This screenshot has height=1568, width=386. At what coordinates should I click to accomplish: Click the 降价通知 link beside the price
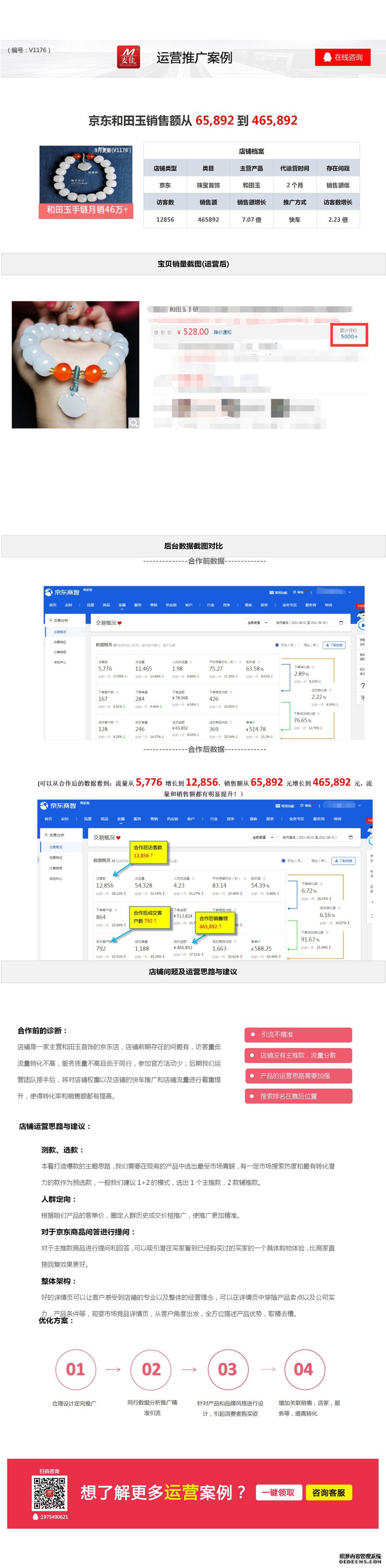222,333
